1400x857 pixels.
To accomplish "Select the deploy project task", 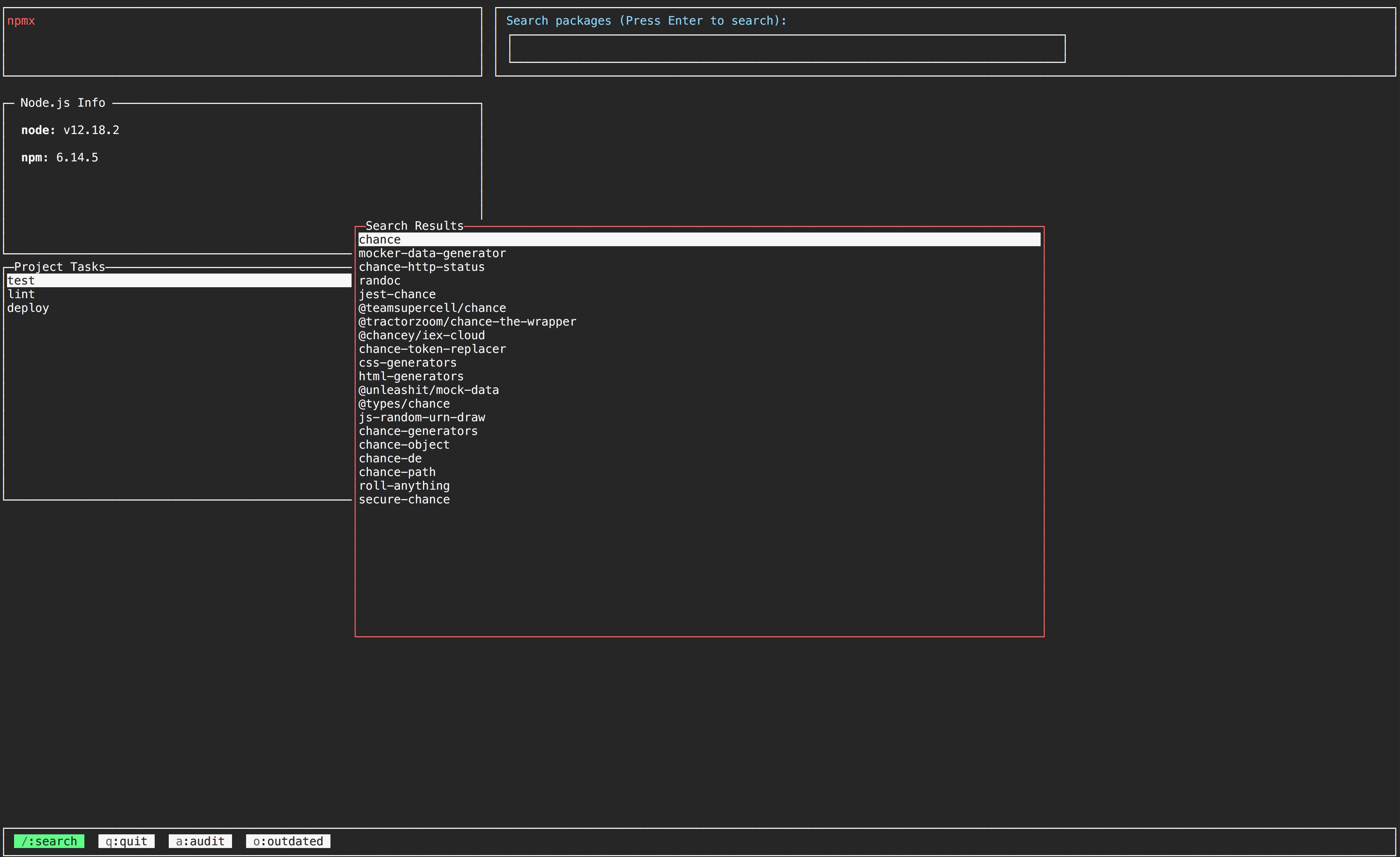I will point(29,308).
